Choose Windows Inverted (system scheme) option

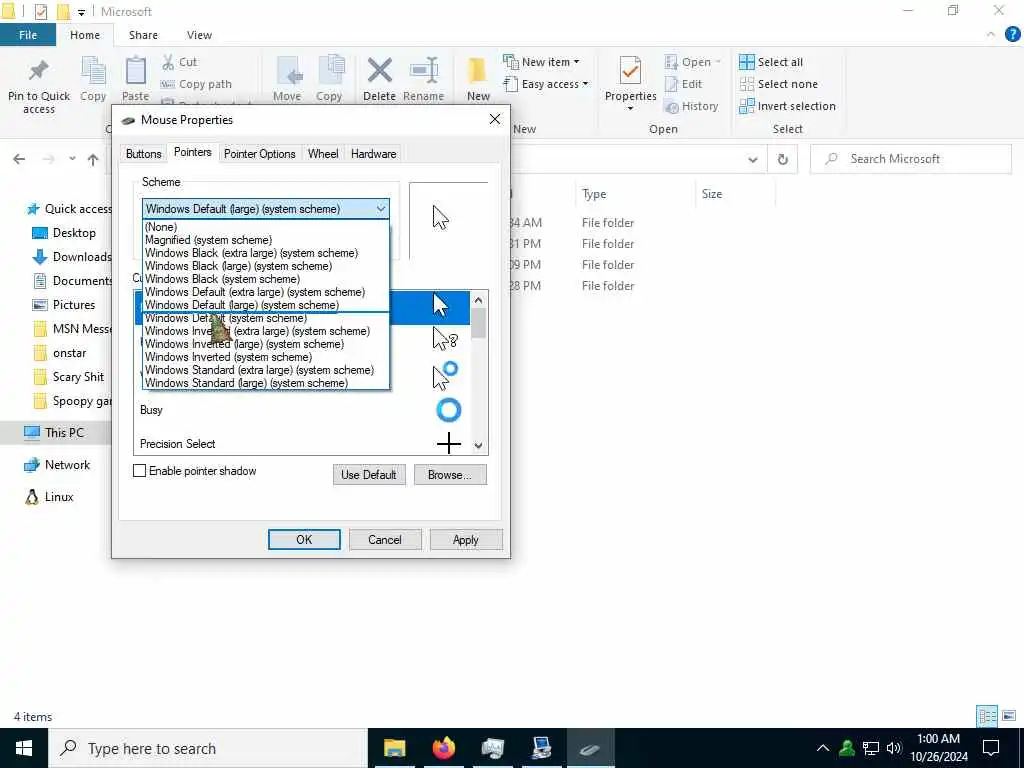(x=266, y=357)
